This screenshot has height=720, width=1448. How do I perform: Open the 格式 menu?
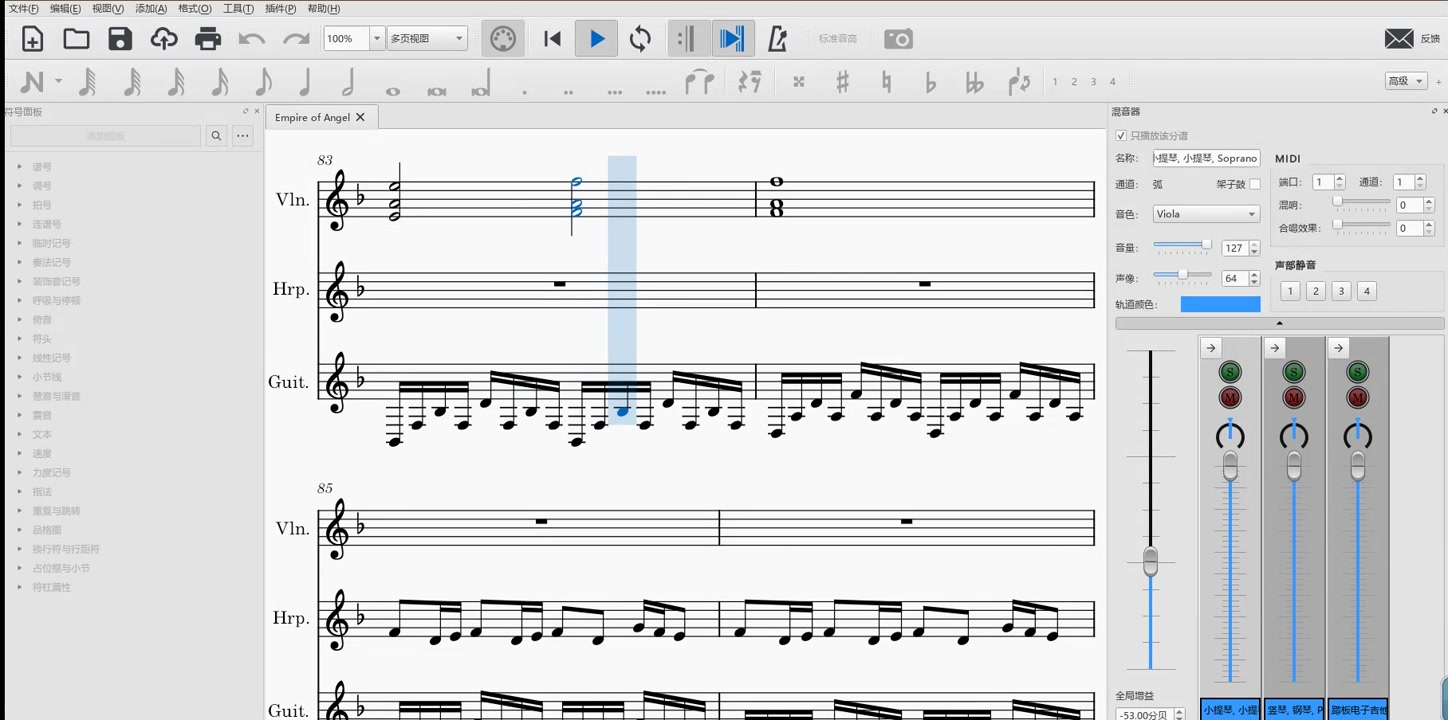click(194, 8)
